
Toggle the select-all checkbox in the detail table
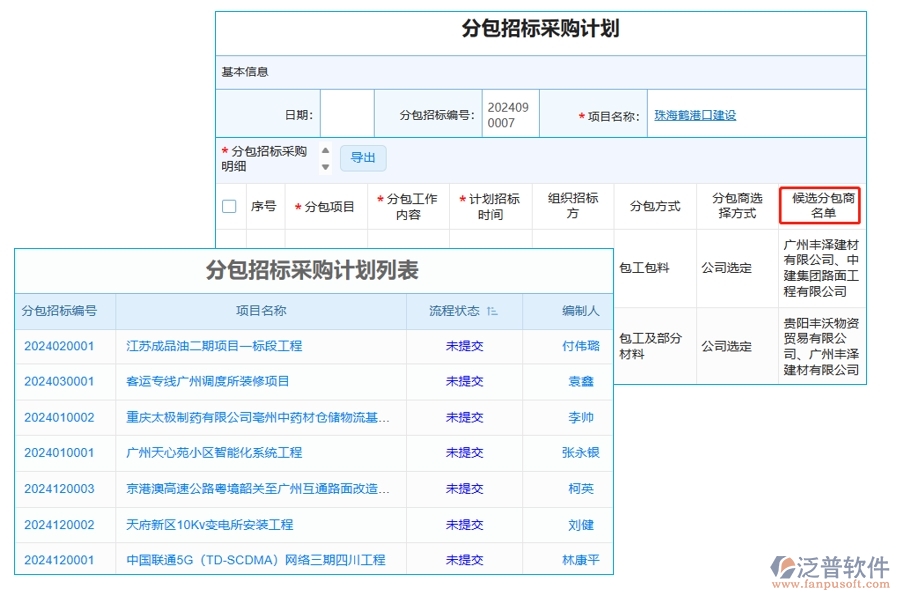click(229, 205)
